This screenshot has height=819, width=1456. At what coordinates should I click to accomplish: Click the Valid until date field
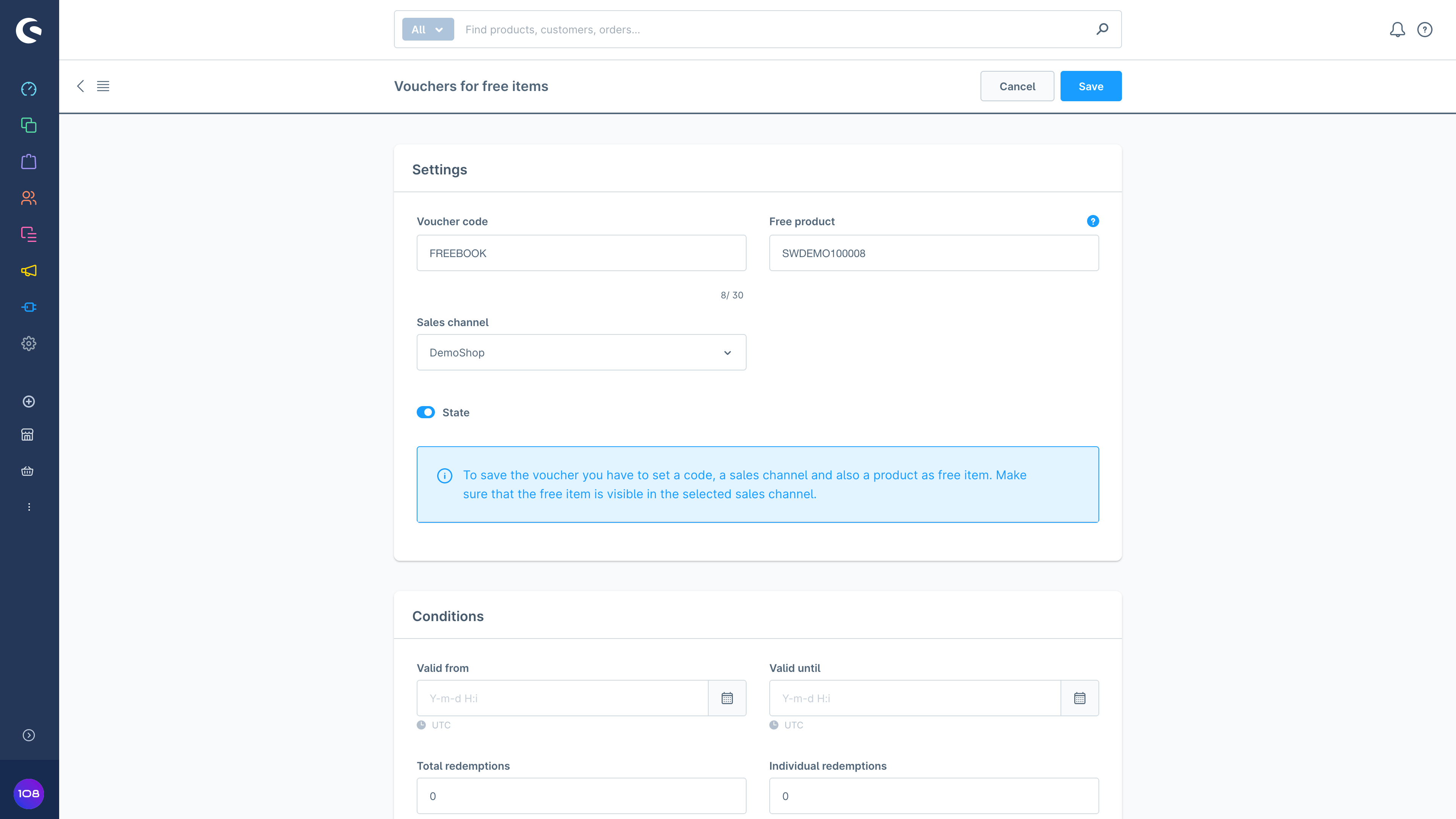[x=915, y=698]
